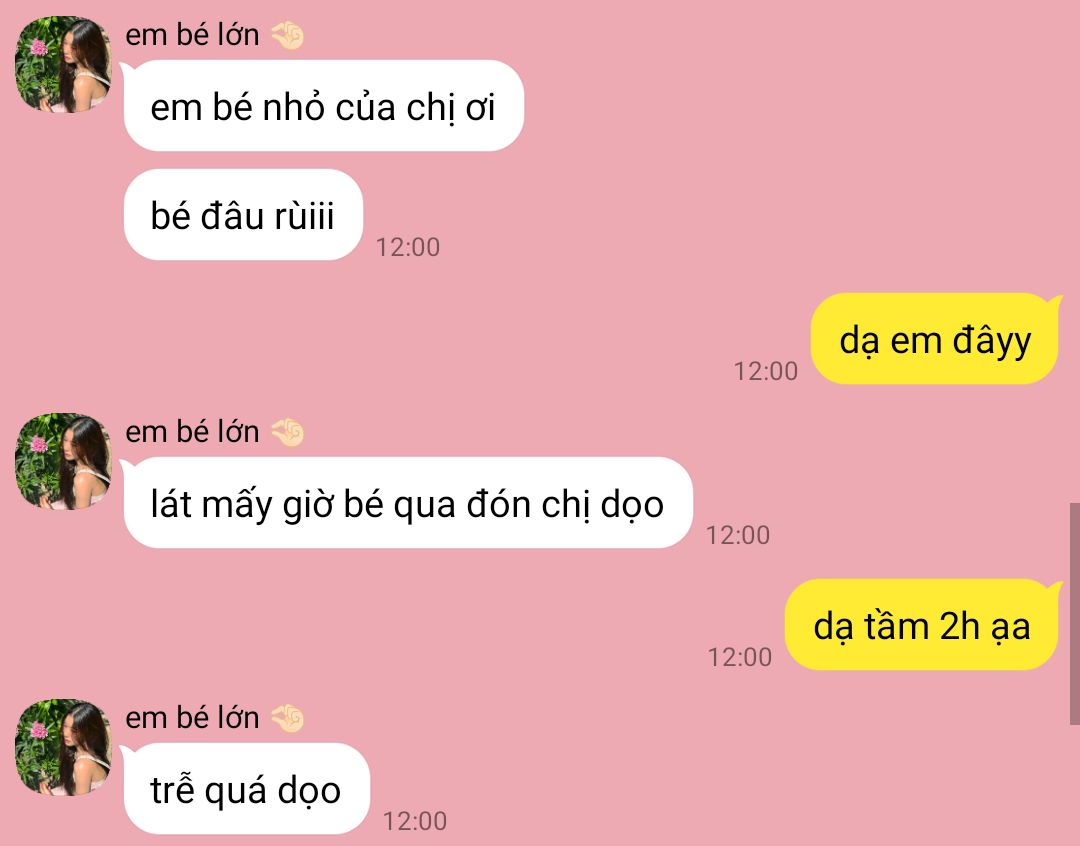
Task: Click the 12:00 time next to 'trễ quá dọo'
Action: click(x=415, y=821)
